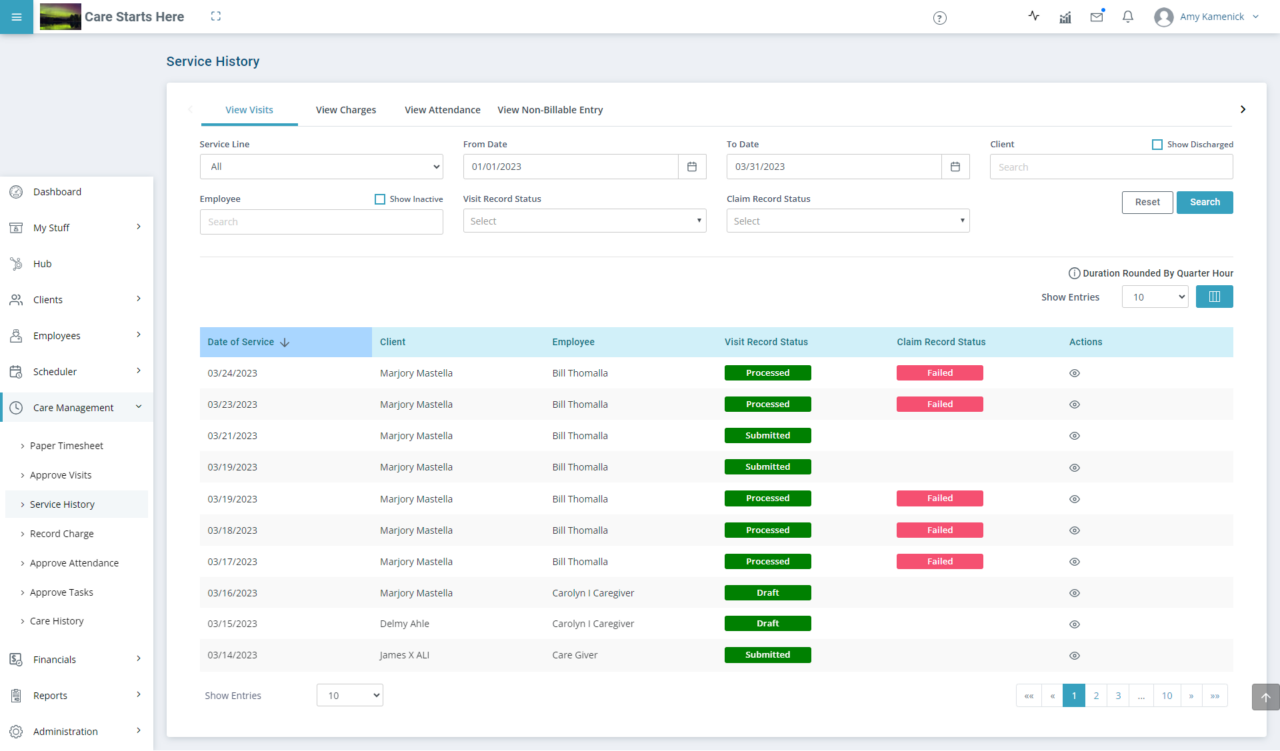Click the Show Entries count selector
Screen dimensions: 1280x751
point(1154,296)
